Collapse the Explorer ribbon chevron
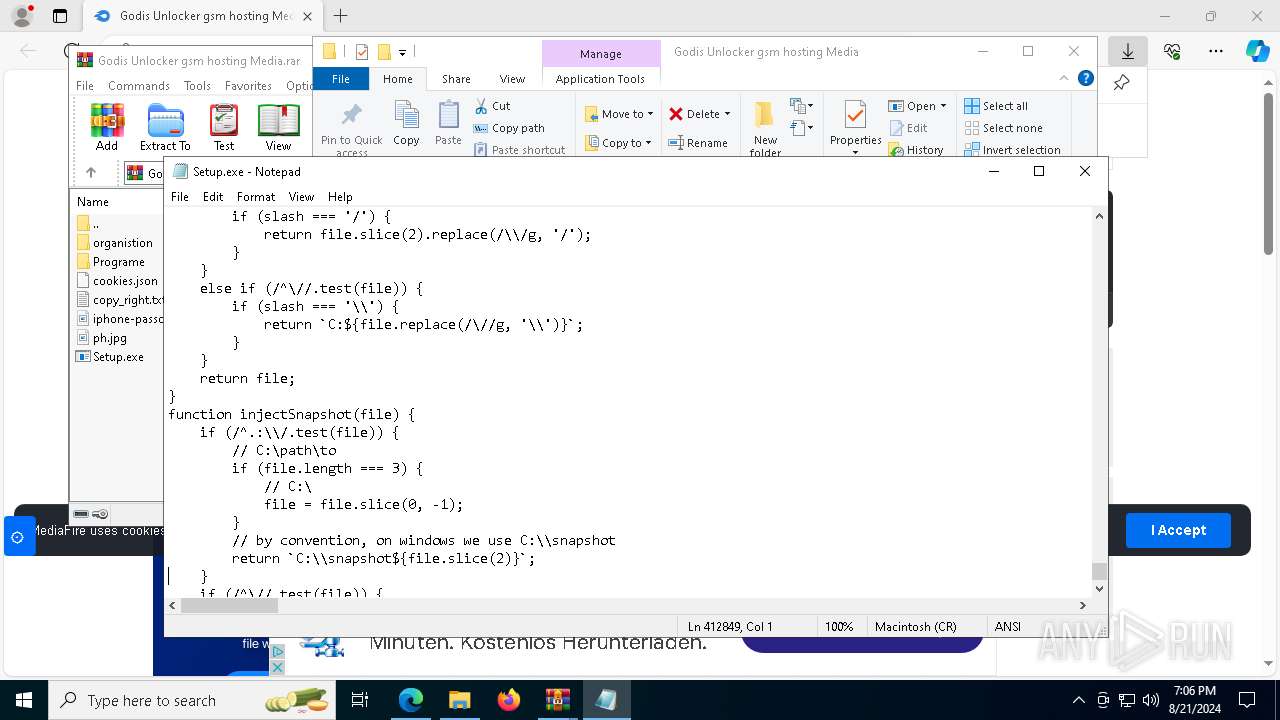 1064,79
